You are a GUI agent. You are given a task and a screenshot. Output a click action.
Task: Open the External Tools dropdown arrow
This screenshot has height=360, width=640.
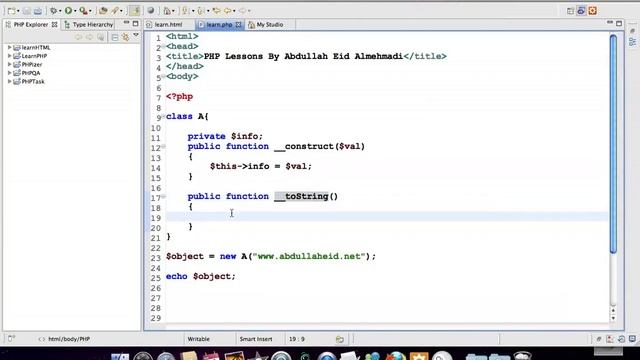click(x=91, y=11)
